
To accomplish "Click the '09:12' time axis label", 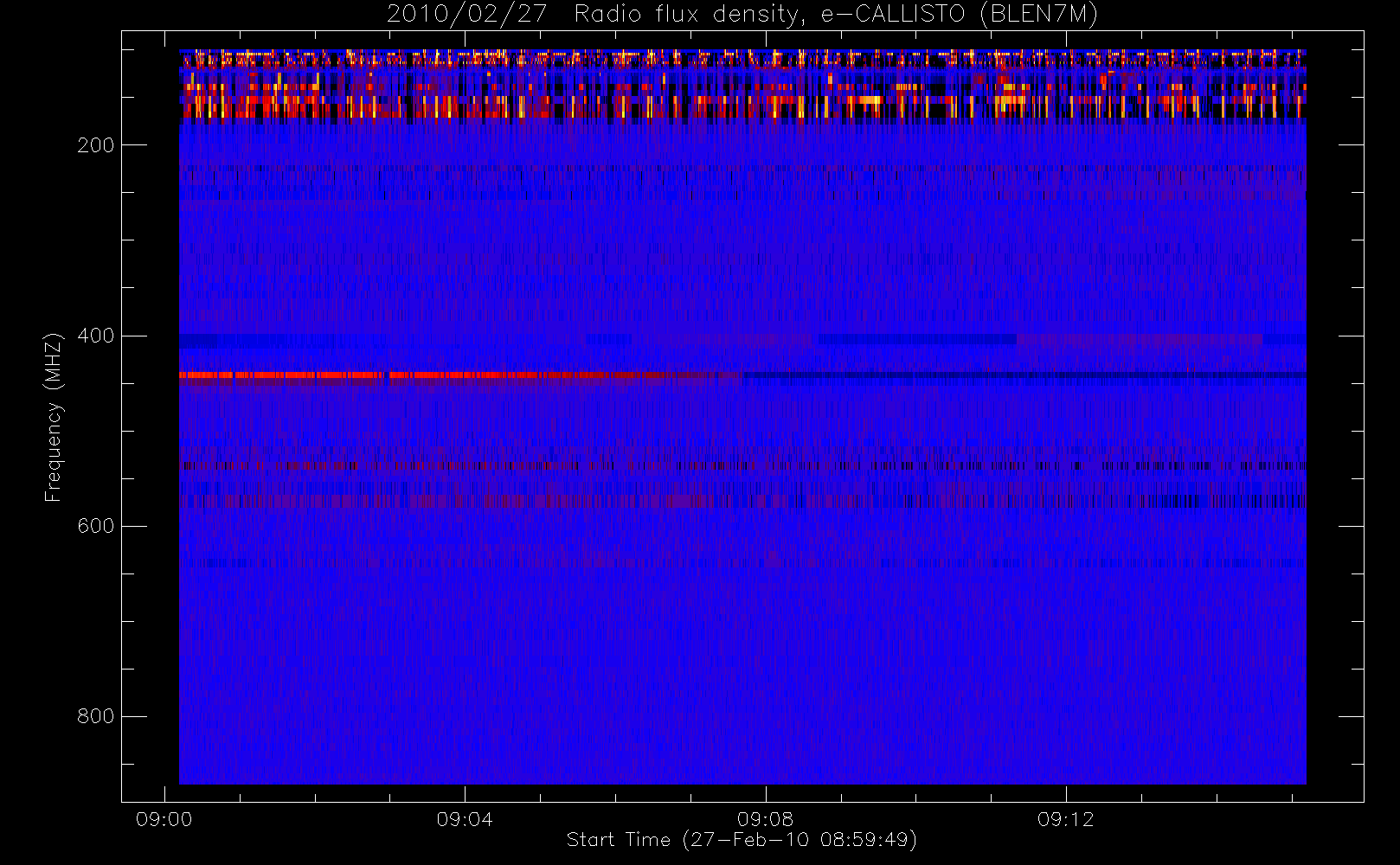I will coord(1066,819).
